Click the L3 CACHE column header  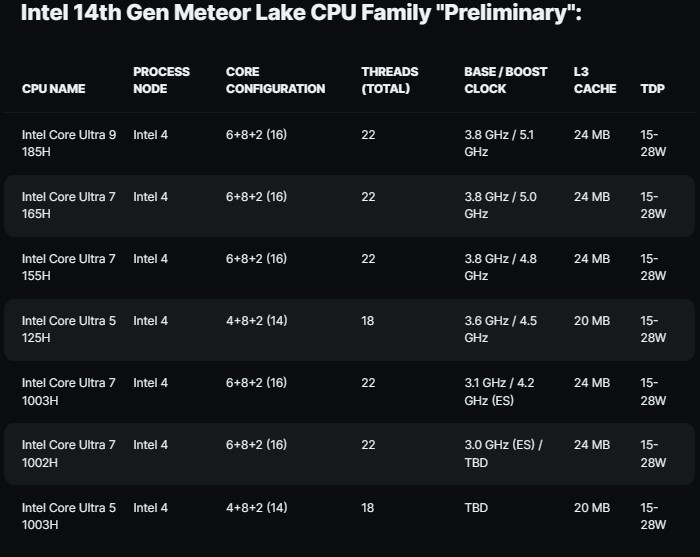[595, 80]
